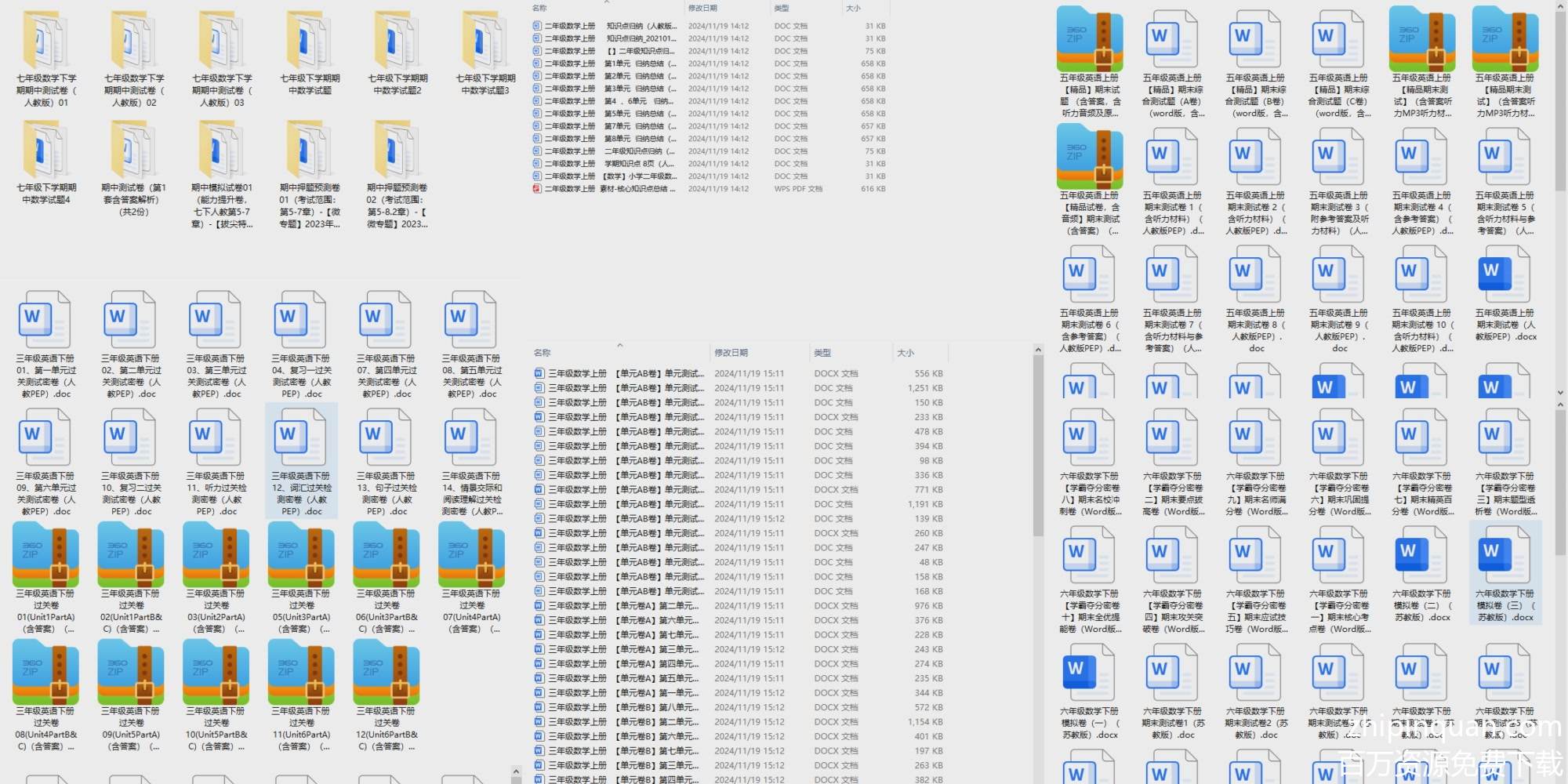Screen dimensions: 1568x784
Task: Sort 三年级数学上册 list by 修改日期 column
Action: coord(731,353)
